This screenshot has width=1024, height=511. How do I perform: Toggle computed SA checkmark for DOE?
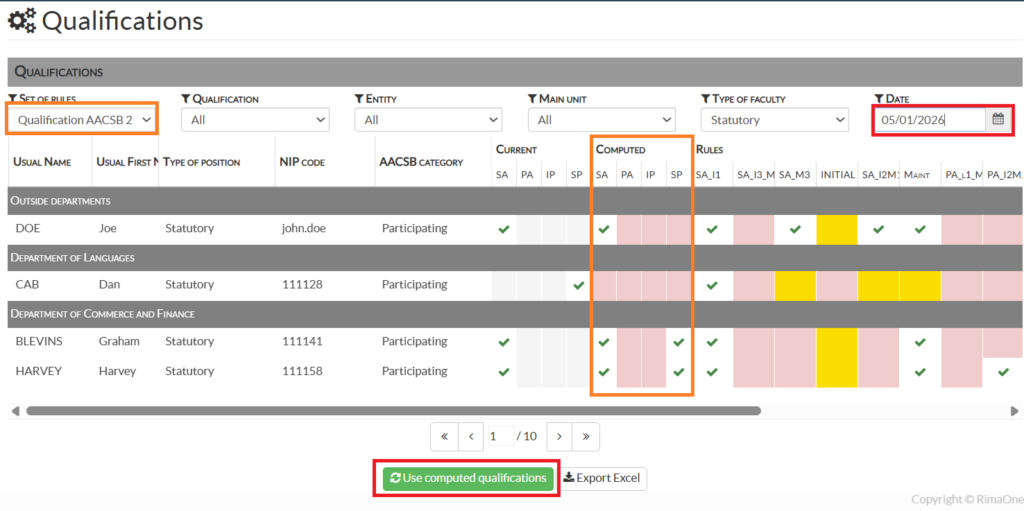[x=603, y=229]
